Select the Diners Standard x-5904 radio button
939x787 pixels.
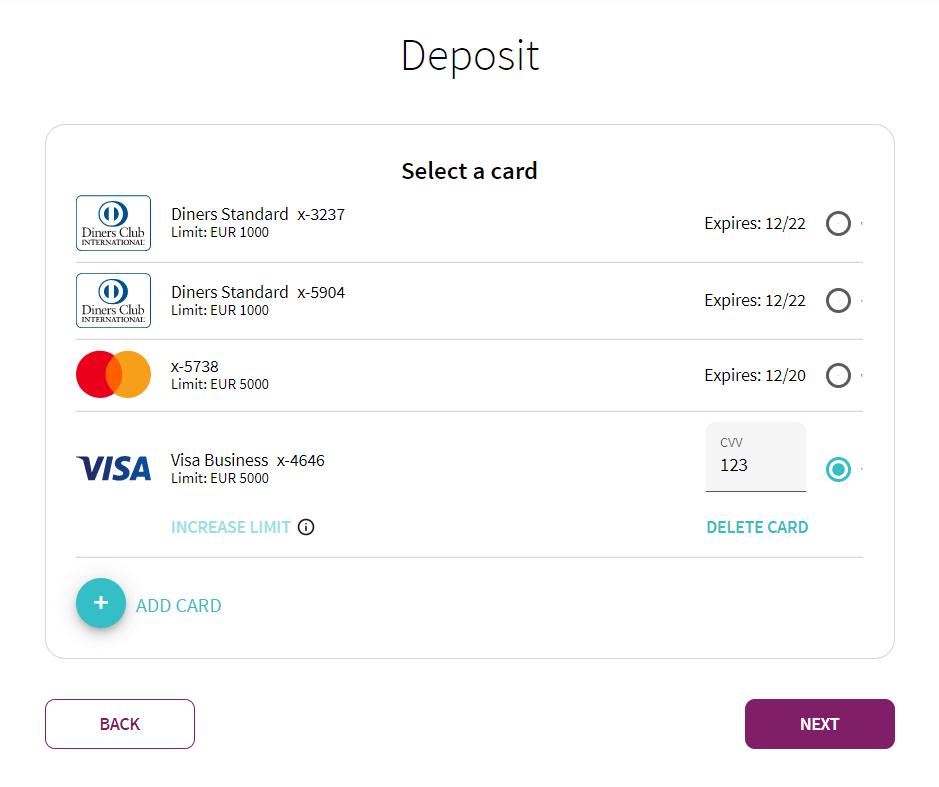click(x=838, y=300)
